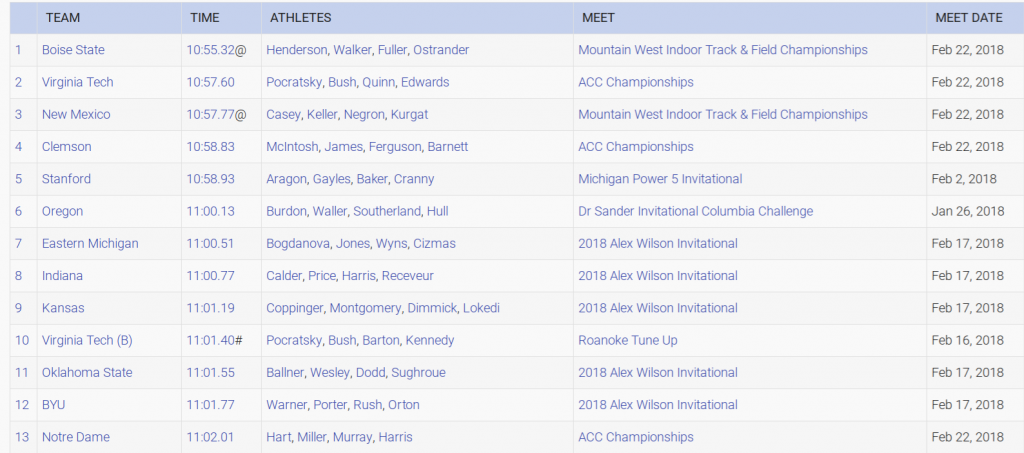The image size is (1024, 453).
Task: Open the Stanford time 10:58.93
Action: point(210,179)
